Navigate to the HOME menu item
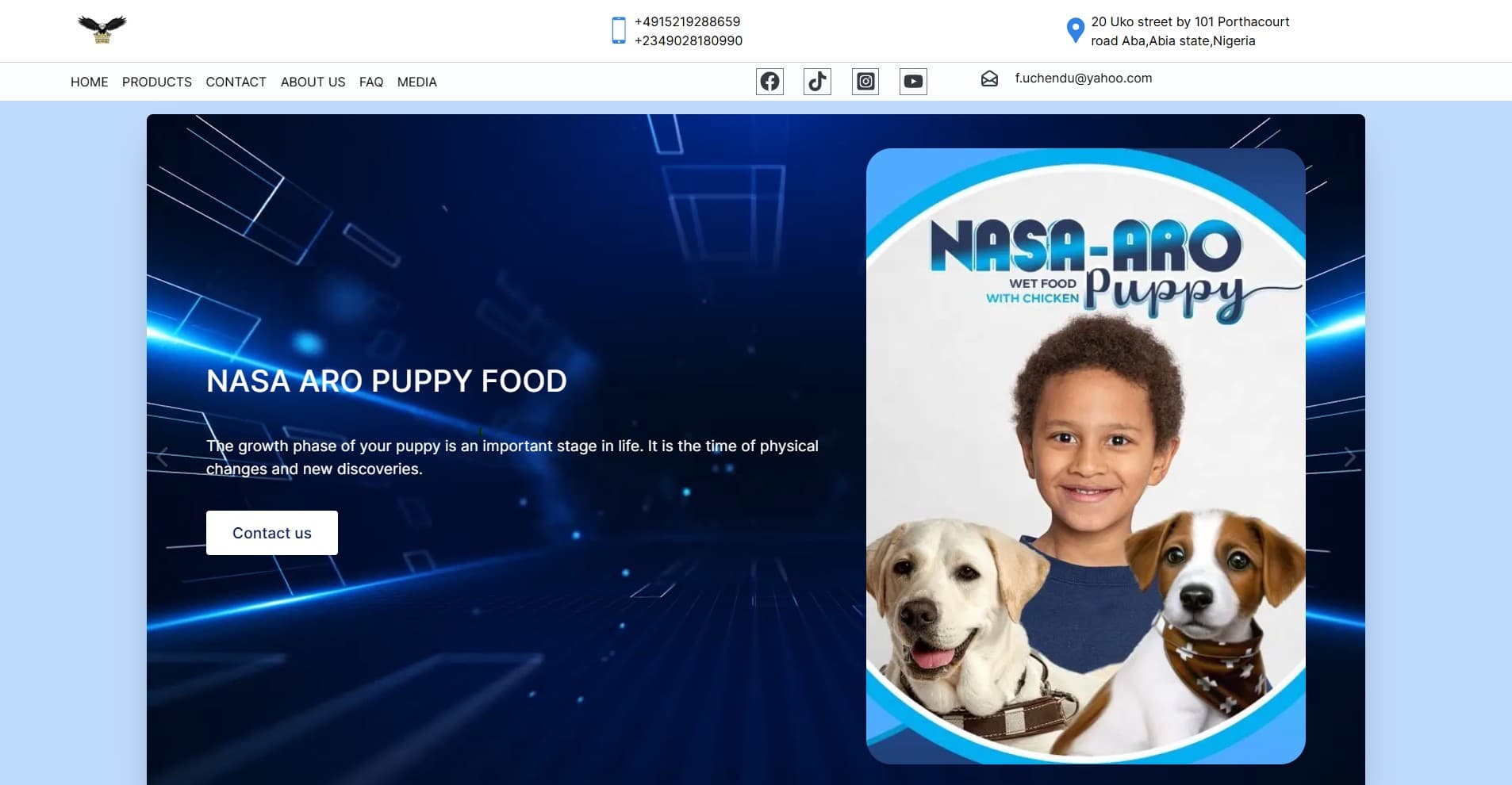 [x=89, y=82]
